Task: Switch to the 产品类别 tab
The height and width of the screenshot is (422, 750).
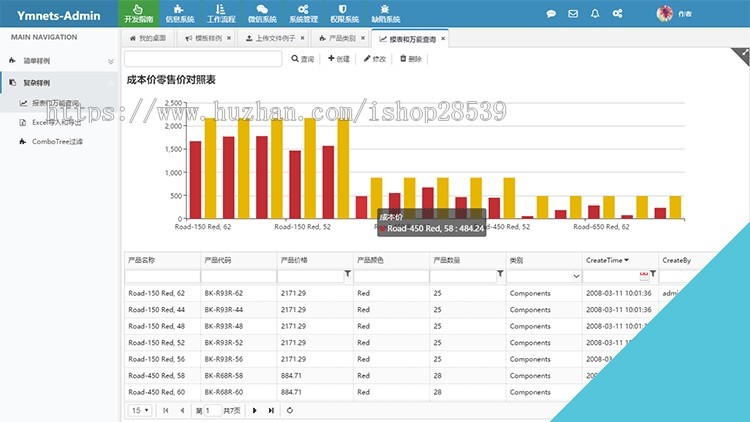Action: click(337, 38)
